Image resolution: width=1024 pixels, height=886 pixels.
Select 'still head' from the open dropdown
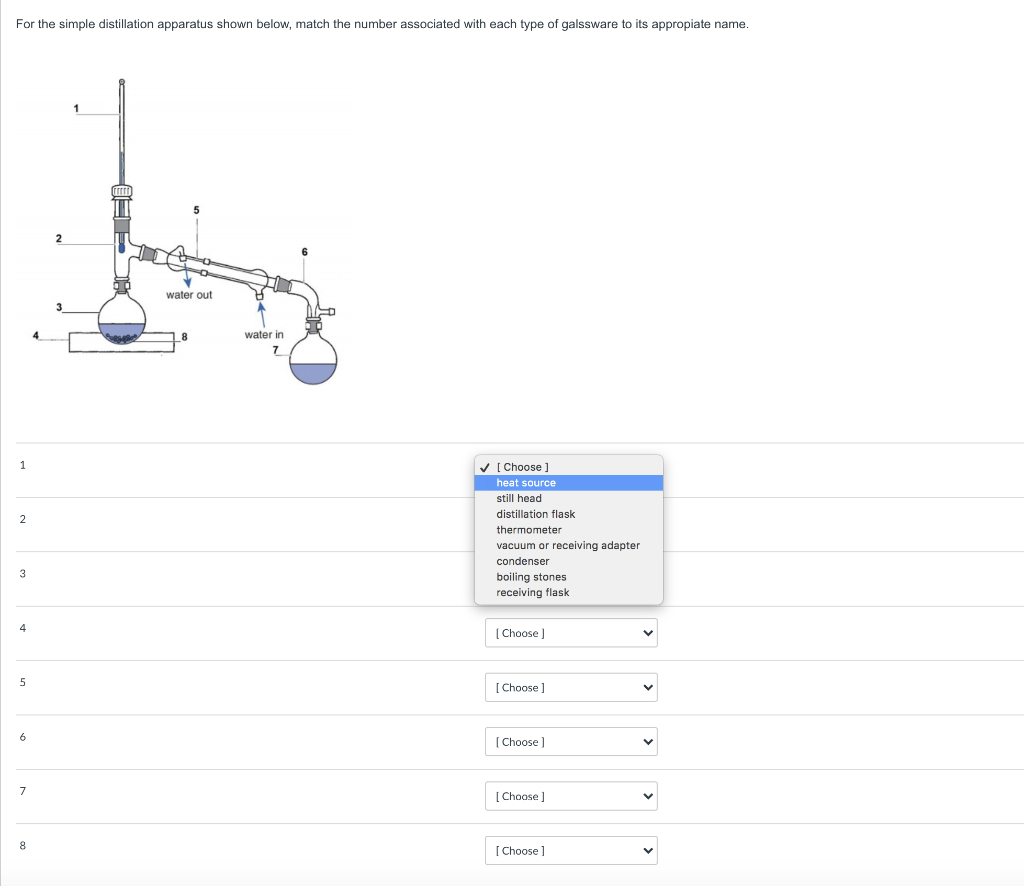tap(519, 498)
